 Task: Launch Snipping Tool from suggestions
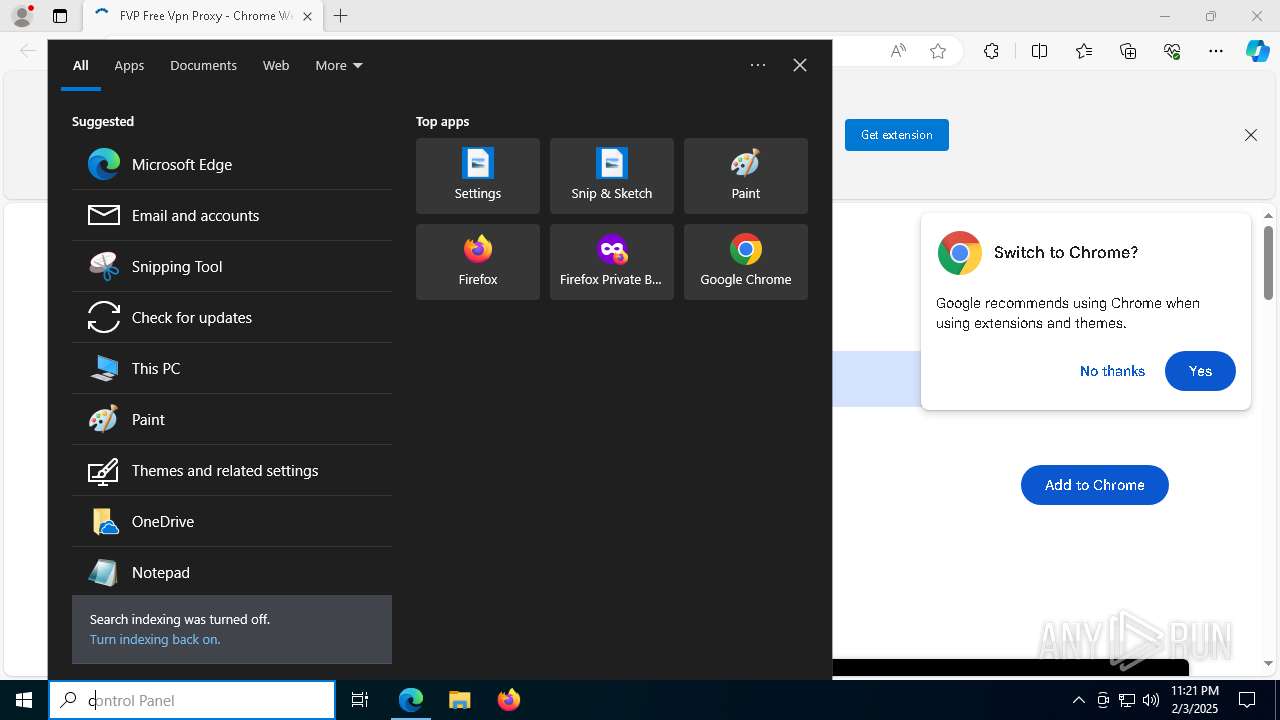(x=232, y=266)
